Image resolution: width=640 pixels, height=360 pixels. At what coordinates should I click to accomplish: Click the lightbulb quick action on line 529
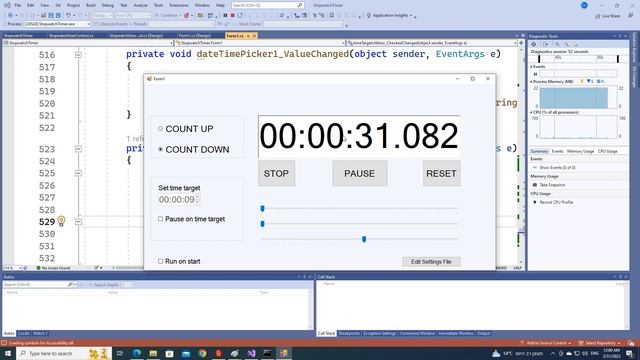point(61,221)
